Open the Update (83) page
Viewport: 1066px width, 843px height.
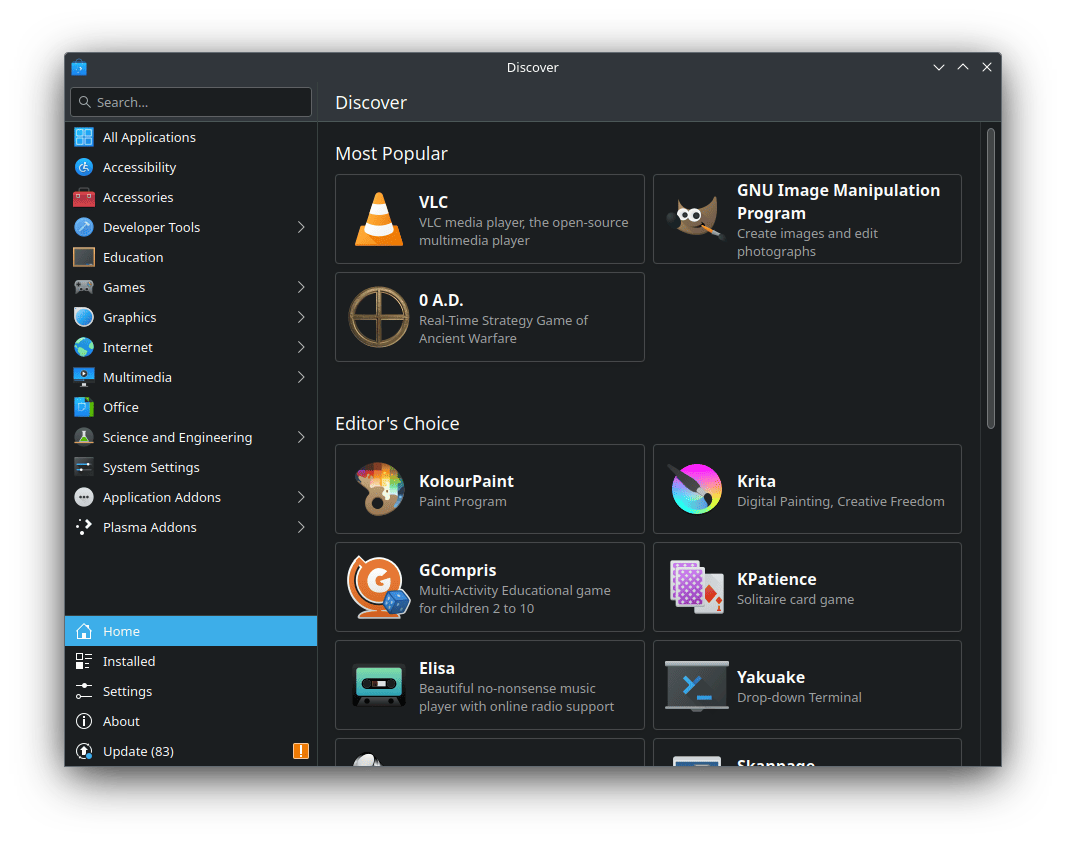coord(138,751)
